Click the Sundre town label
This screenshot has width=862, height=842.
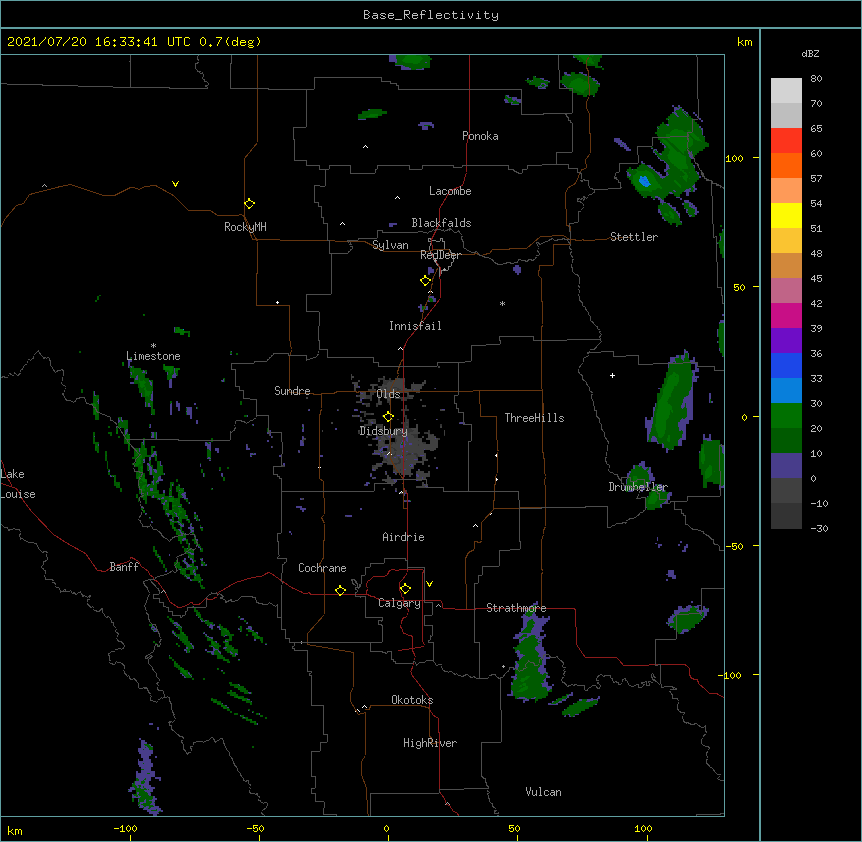click(x=292, y=391)
